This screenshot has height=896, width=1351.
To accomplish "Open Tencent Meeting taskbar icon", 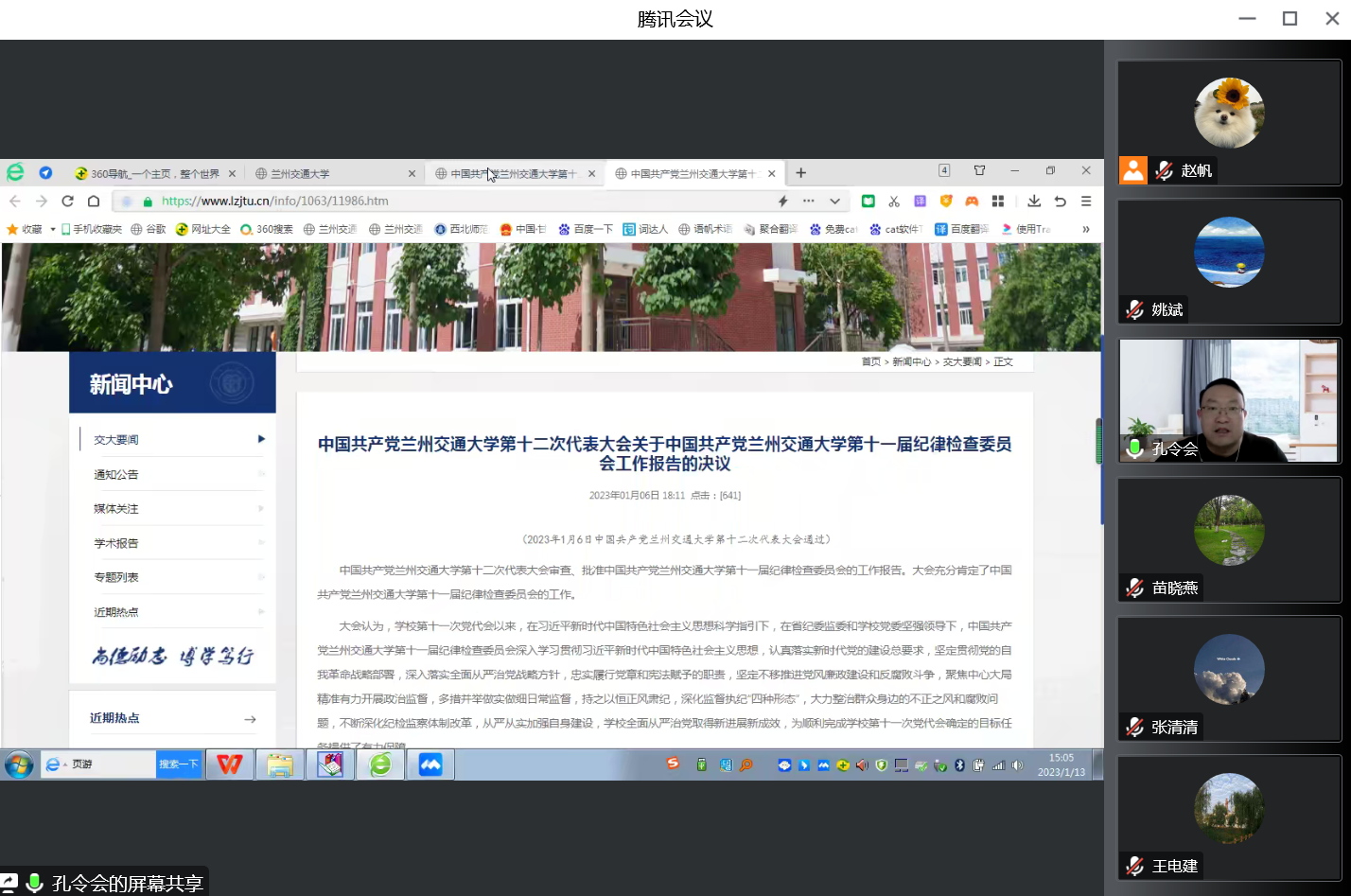I will (x=430, y=764).
